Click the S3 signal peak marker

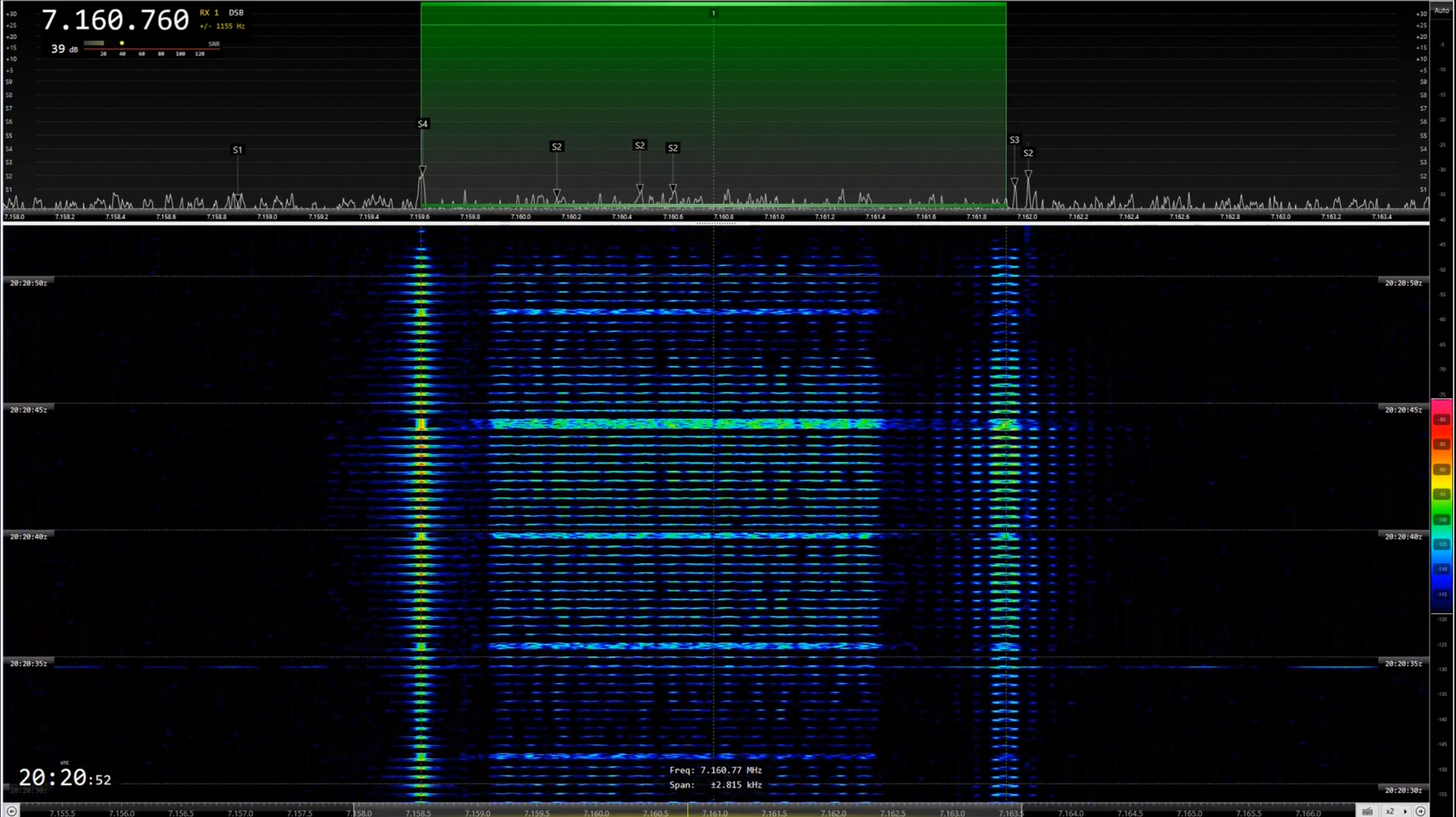(1014, 140)
